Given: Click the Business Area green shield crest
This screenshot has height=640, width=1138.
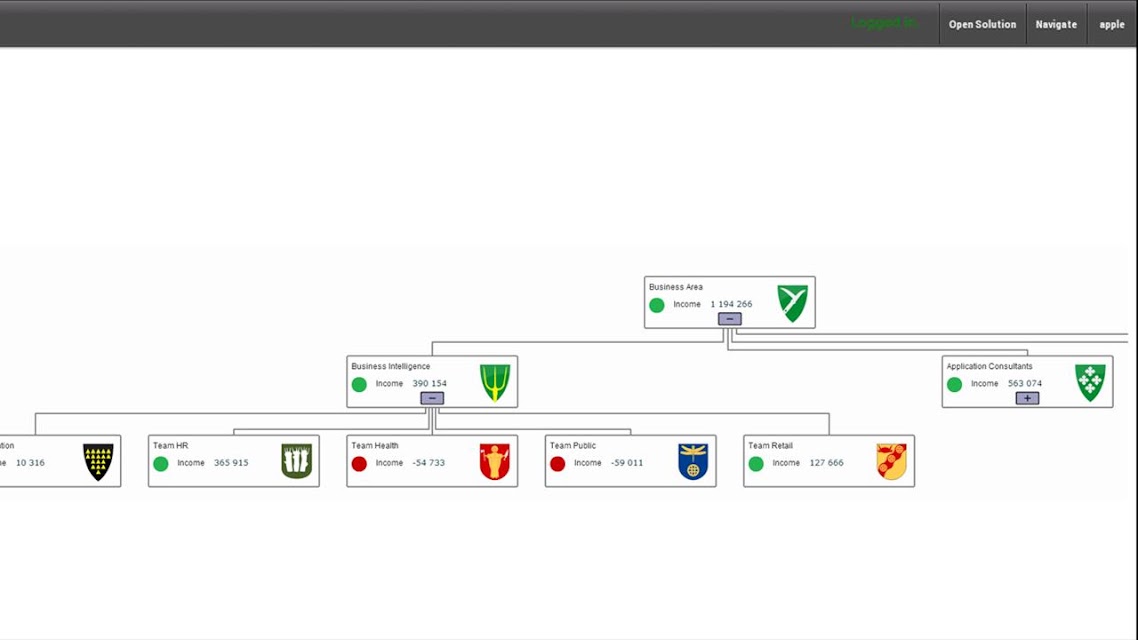Looking at the screenshot, I should click(792, 303).
